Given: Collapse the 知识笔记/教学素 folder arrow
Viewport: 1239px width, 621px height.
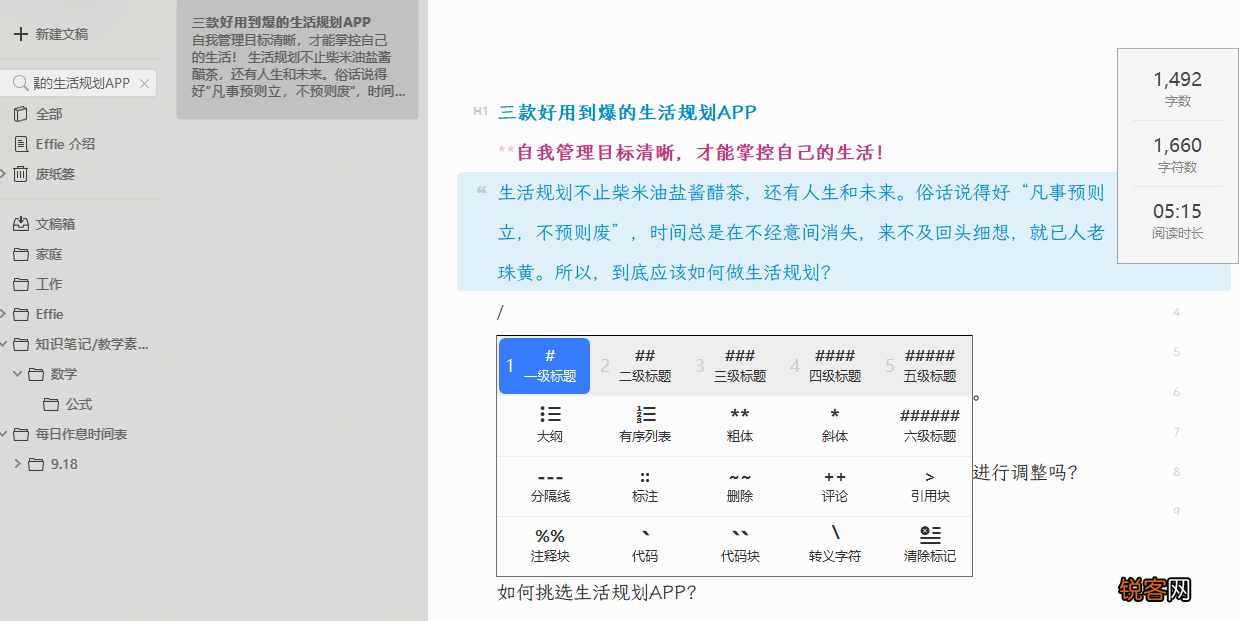Looking at the screenshot, I should click(4, 344).
